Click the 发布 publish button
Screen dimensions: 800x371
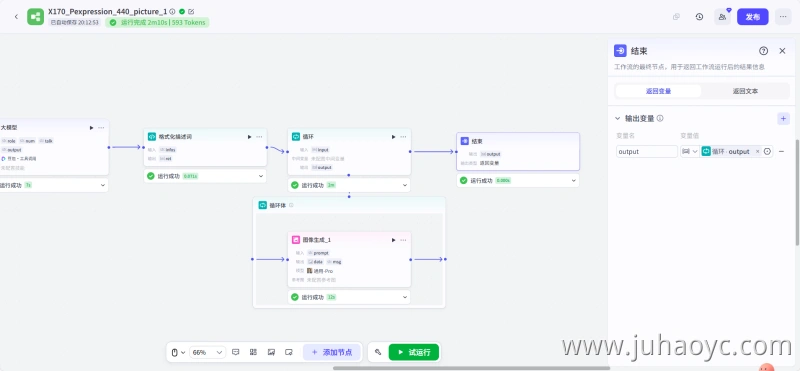pyautogui.click(x=753, y=17)
